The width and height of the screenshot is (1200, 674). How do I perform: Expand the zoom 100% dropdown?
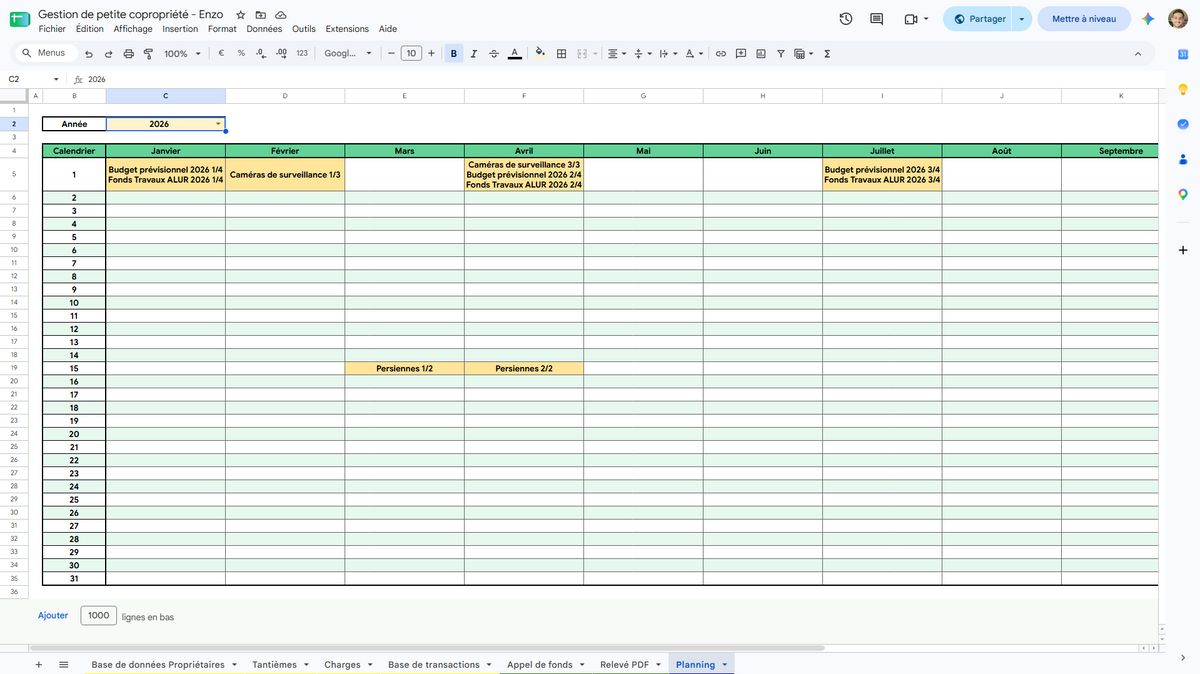click(182, 54)
